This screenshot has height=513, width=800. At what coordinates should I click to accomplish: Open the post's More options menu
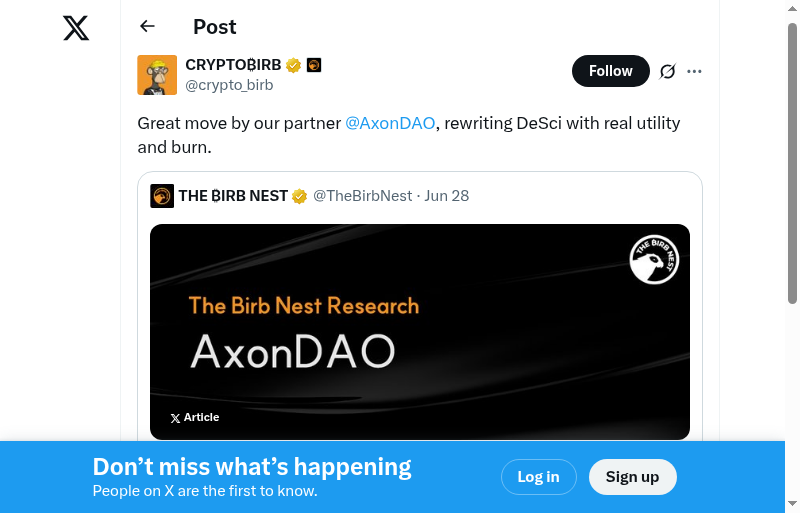pyautogui.click(x=695, y=71)
